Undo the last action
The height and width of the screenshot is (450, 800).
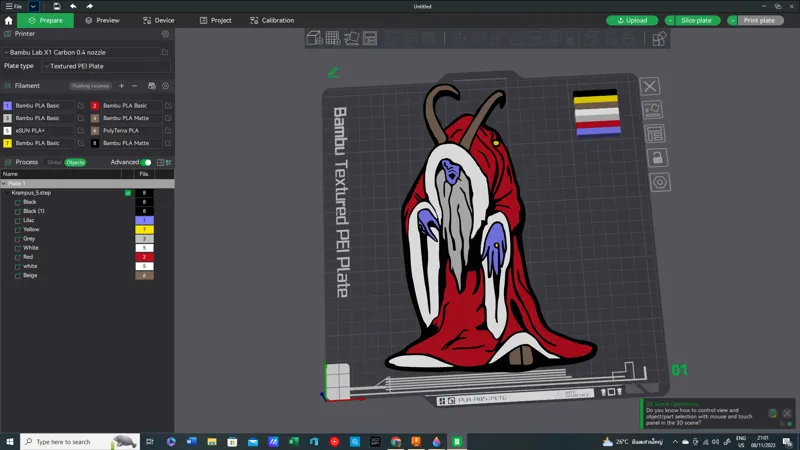click(x=73, y=6)
